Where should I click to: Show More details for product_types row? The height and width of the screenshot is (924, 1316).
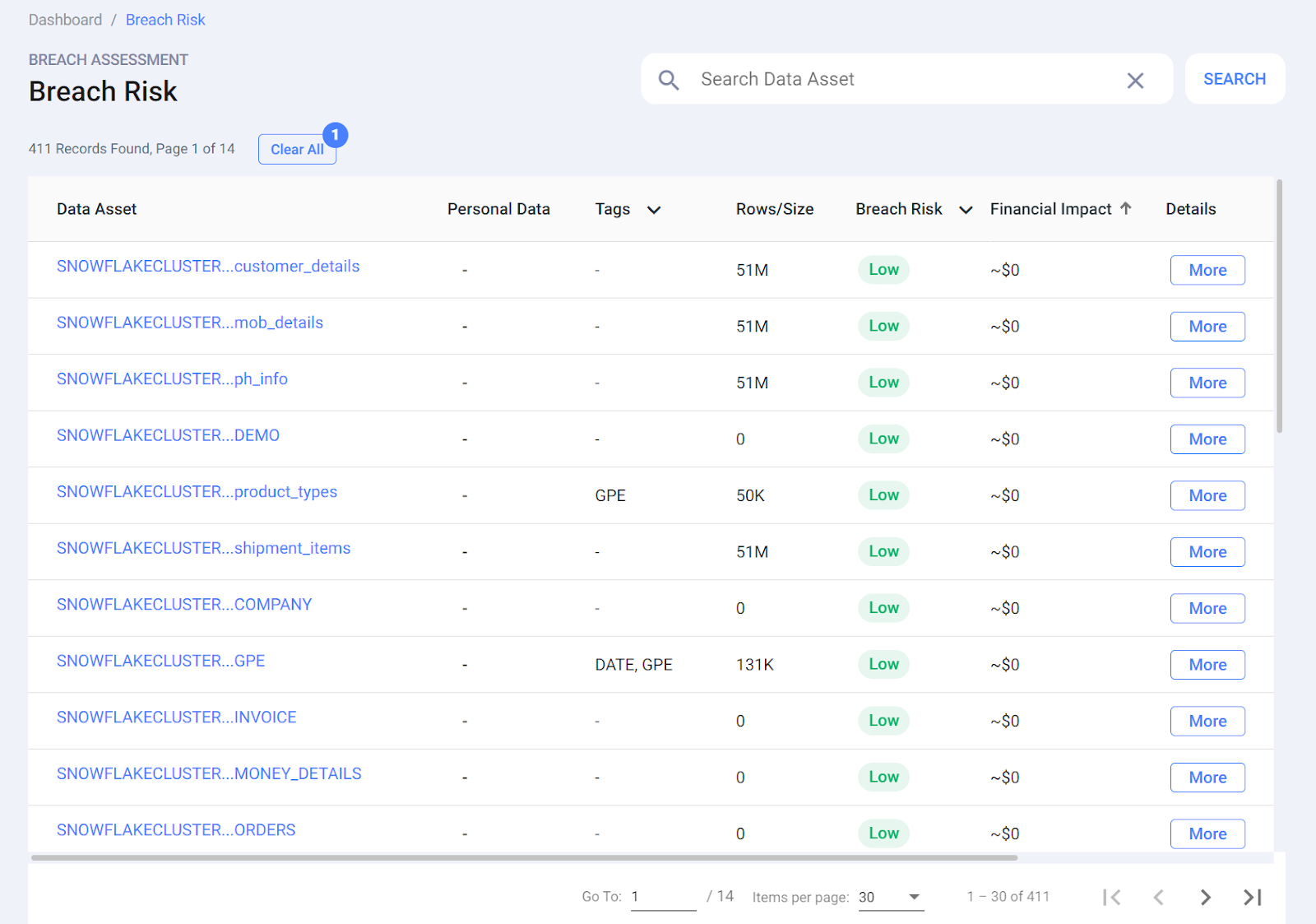(1207, 495)
